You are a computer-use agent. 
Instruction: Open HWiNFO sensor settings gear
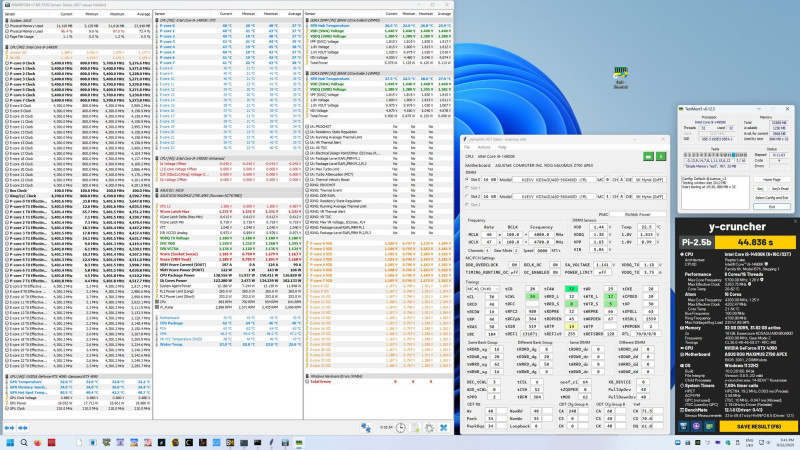coord(430,428)
